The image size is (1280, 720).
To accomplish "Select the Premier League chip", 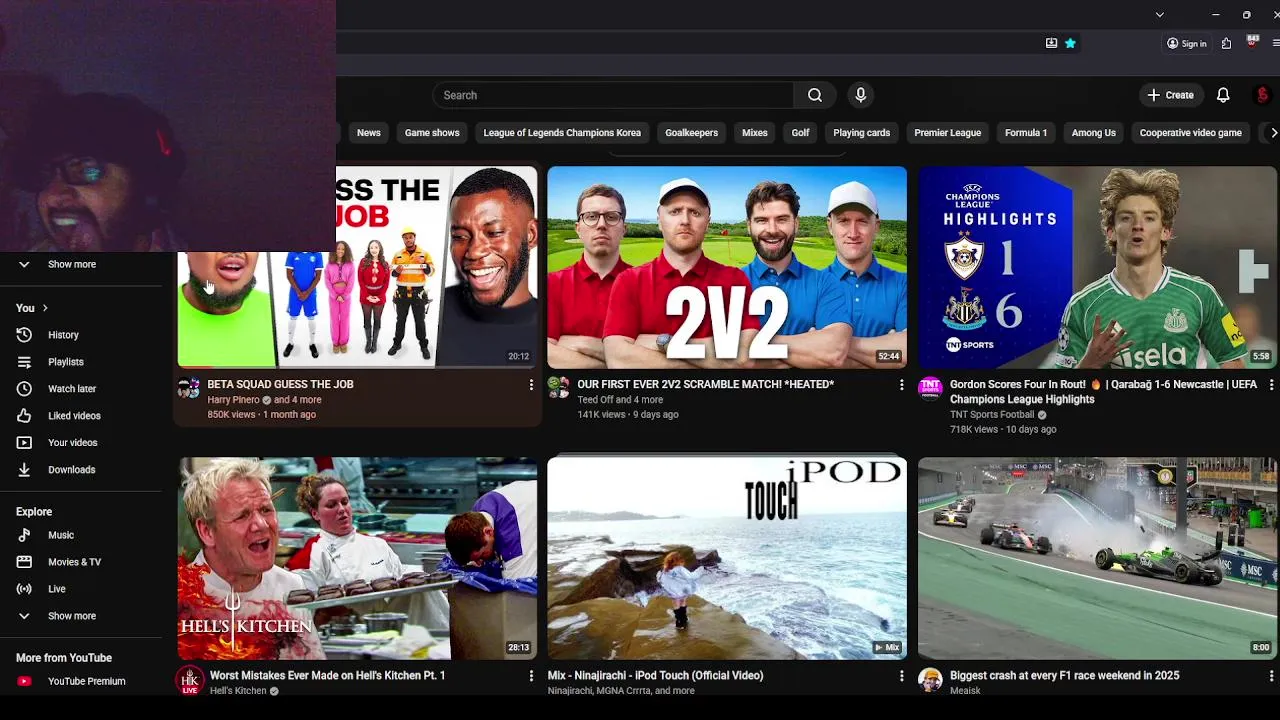I will (x=948, y=133).
